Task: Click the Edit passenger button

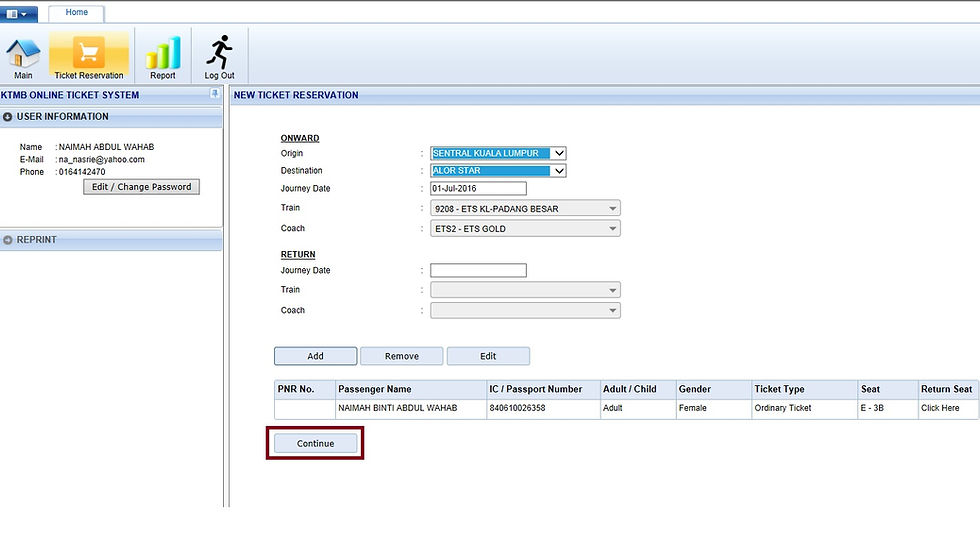Action: point(488,356)
